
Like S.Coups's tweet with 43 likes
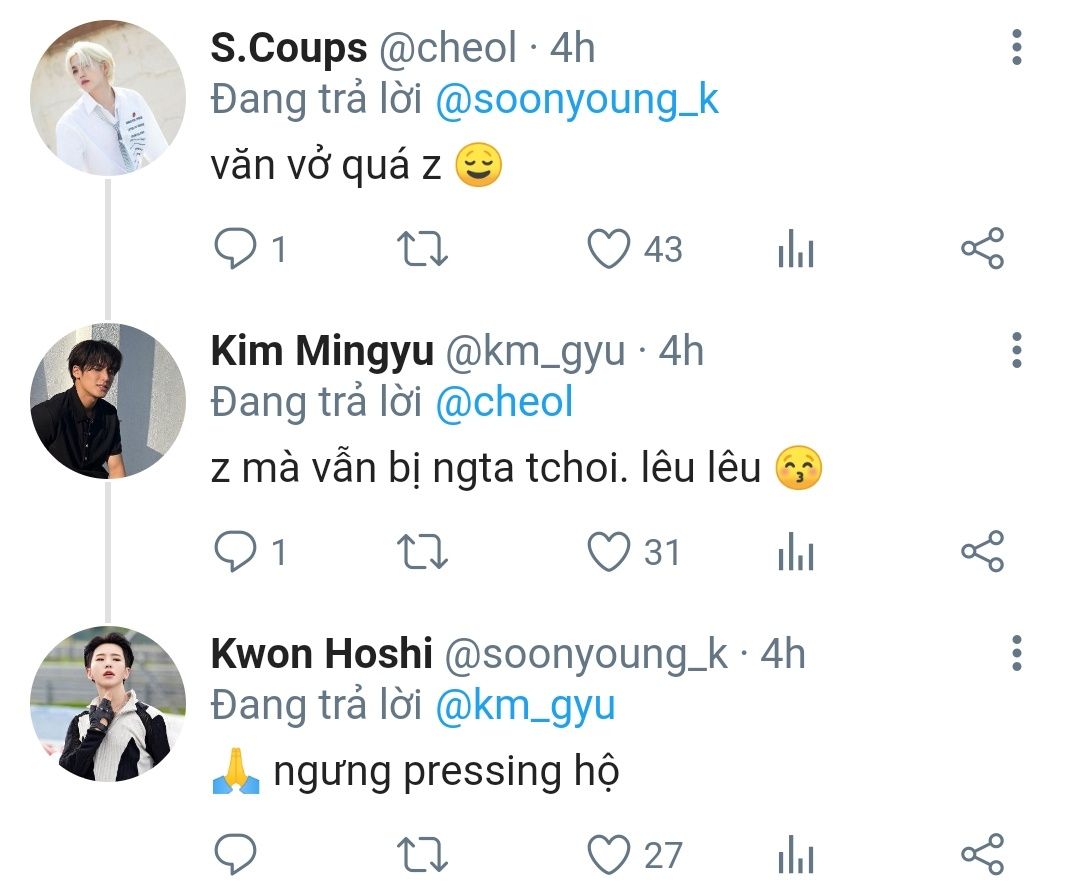coord(608,249)
